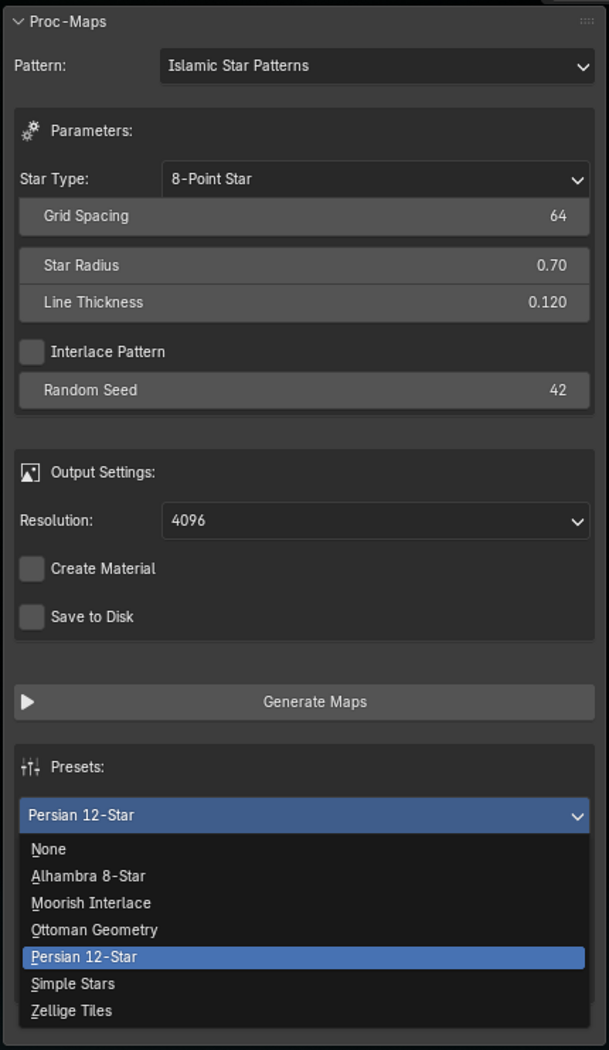
Task: Click the Grid Spacing value field
Action: [x=304, y=216]
